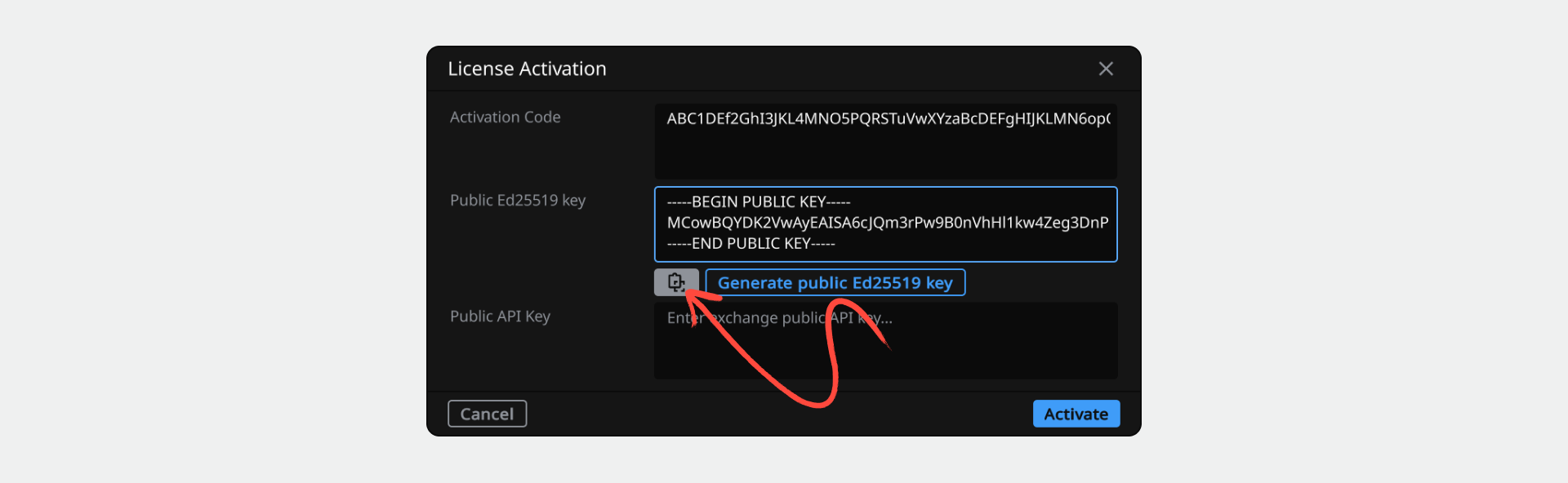Click Generate public Ed25519 key button
The width and height of the screenshot is (1568, 483).
(835, 282)
